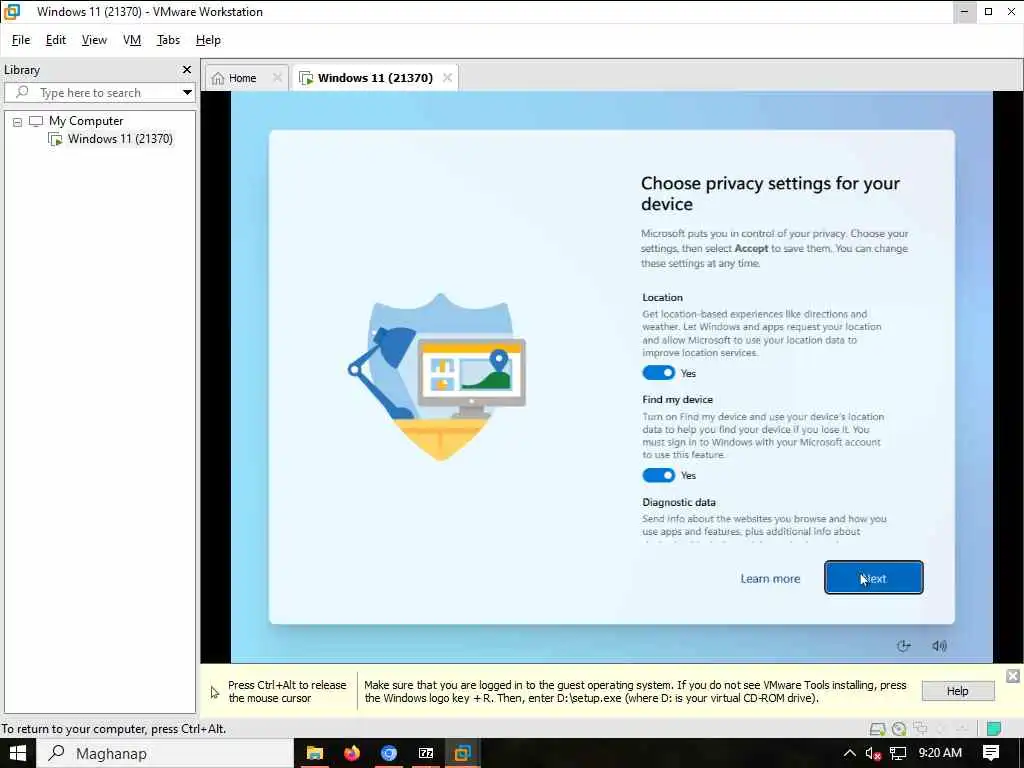Open the Help menu
The width and height of the screenshot is (1024, 768).
click(208, 40)
